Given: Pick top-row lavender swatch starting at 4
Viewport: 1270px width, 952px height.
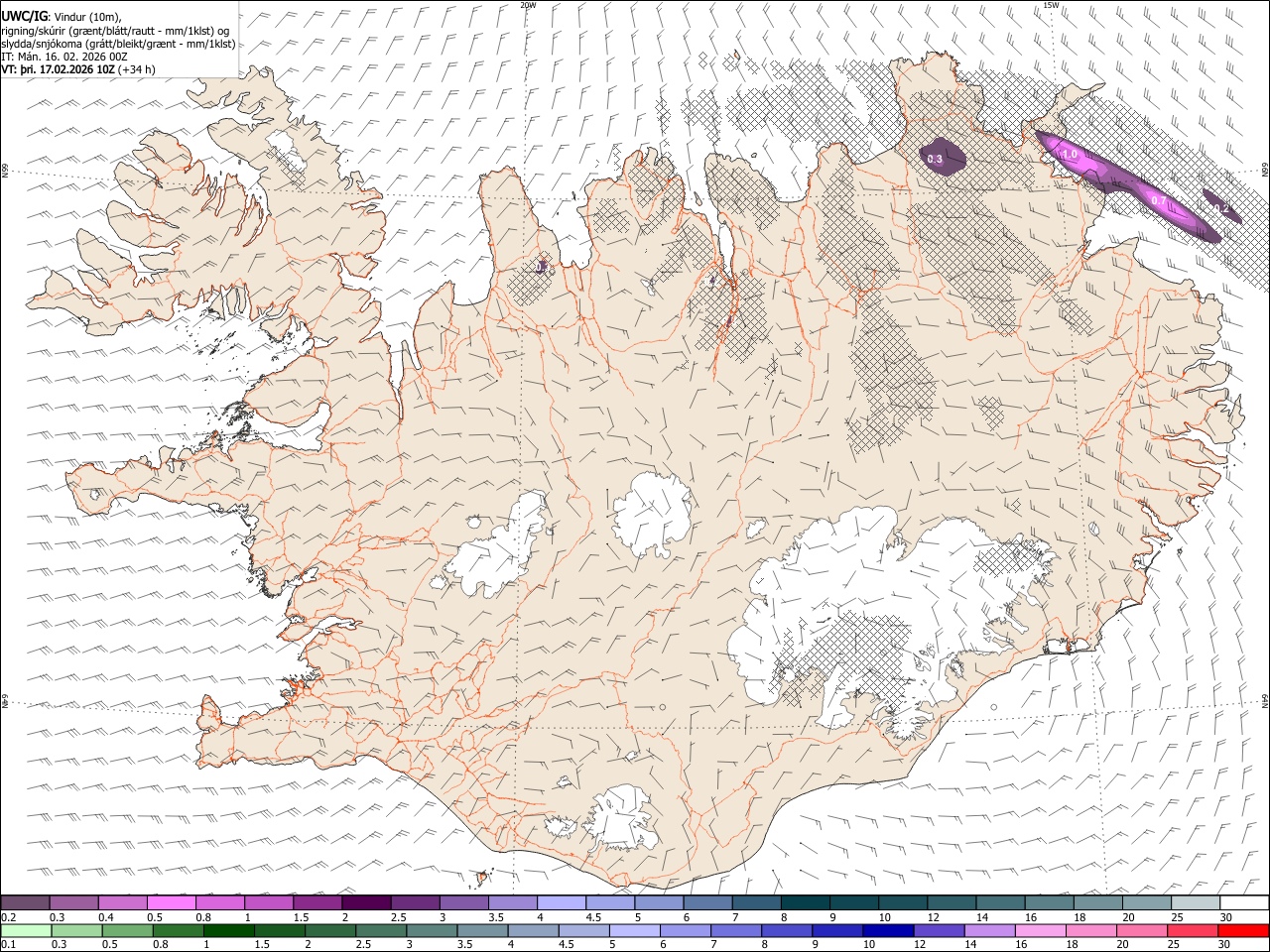Looking at the screenshot, I should point(561,902).
